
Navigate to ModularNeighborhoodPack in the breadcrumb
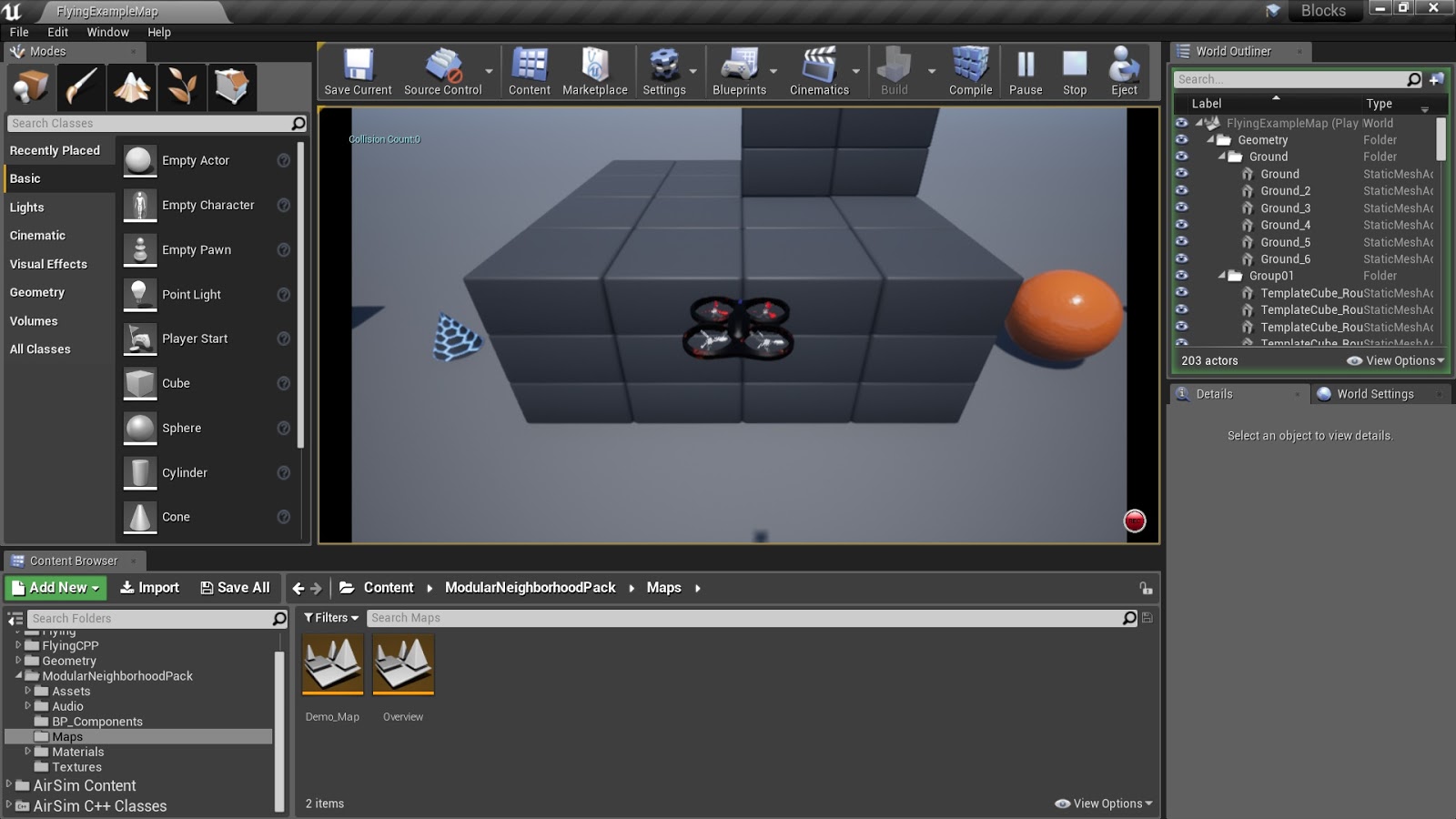[x=530, y=588]
